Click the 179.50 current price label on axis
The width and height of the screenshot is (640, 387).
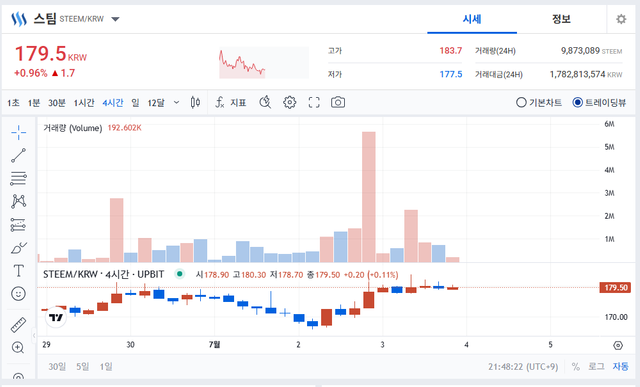[x=615, y=287]
